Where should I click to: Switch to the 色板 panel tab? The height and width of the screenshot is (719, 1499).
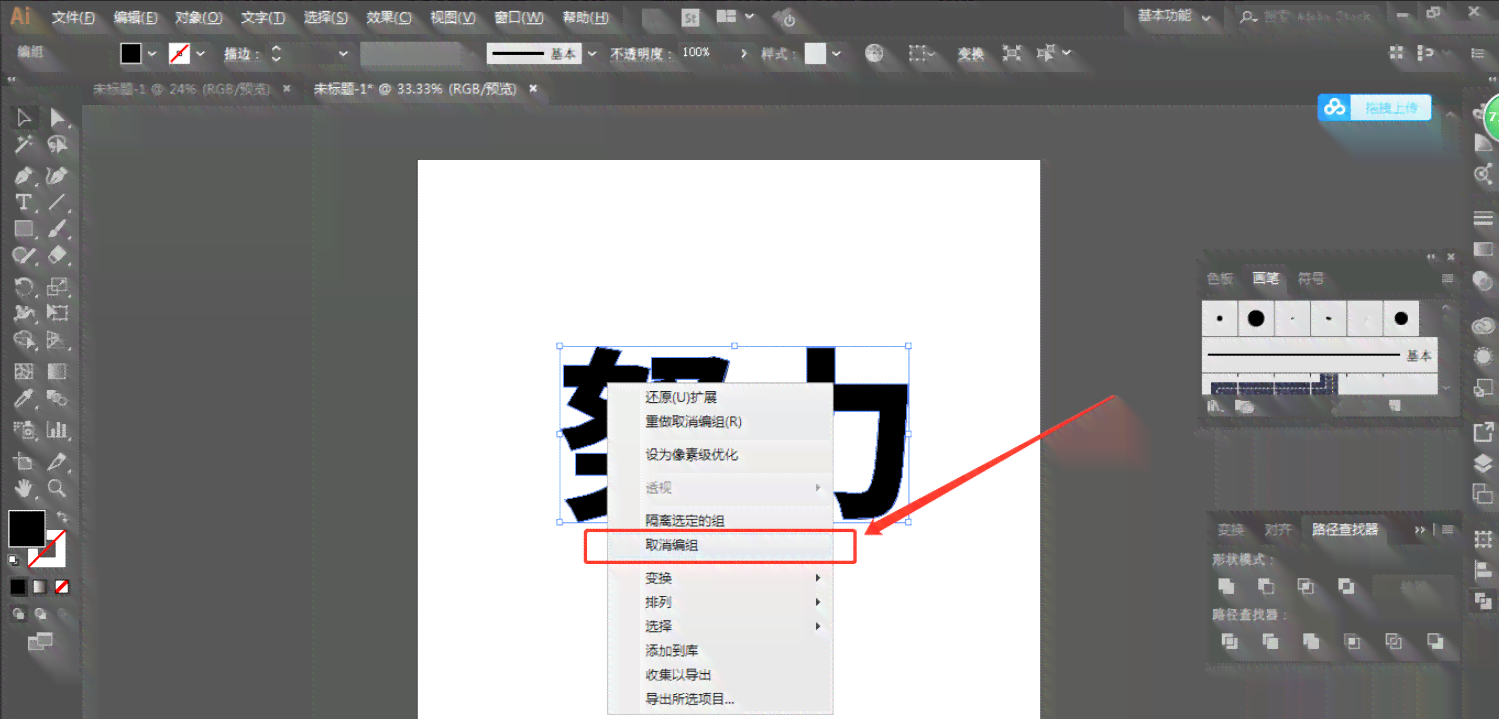click(1220, 279)
